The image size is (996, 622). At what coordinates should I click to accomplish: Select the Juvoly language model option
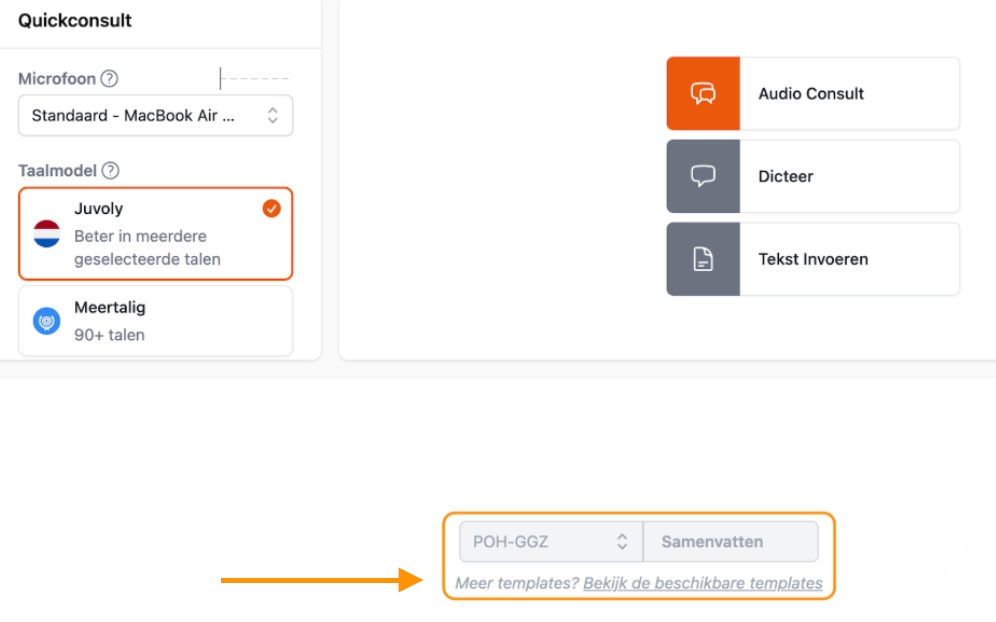pyautogui.click(x=155, y=234)
